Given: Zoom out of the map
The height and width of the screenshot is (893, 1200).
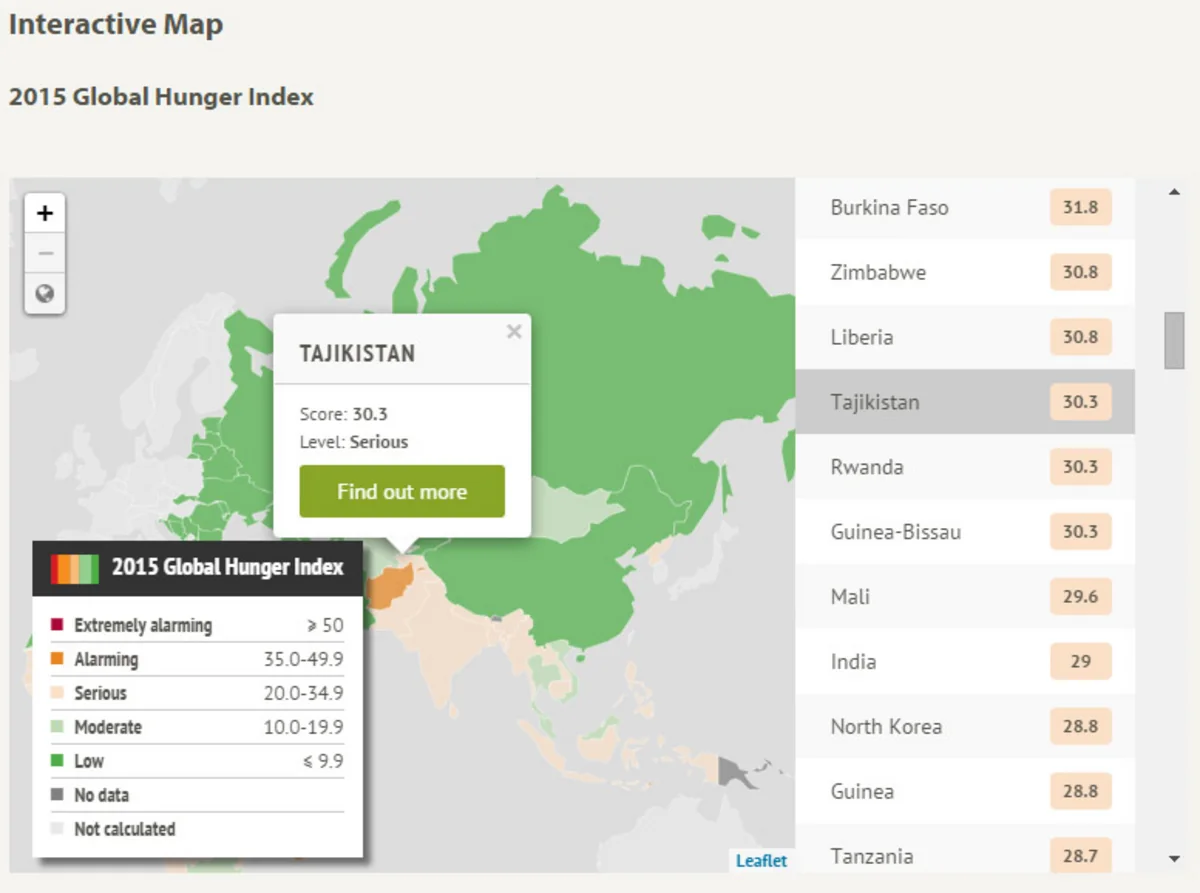Looking at the screenshot, I should click(x=45, y=253).
